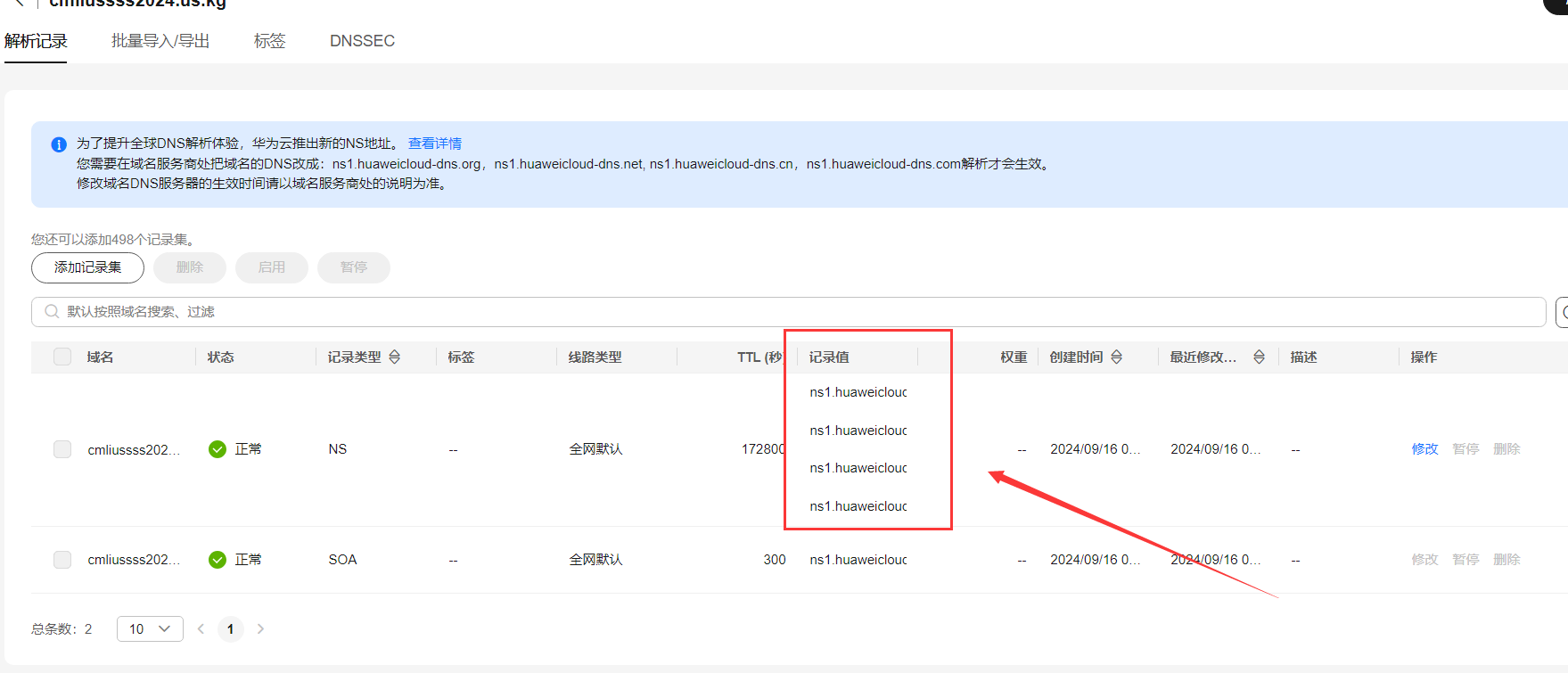Switch to the 批量导入/导出 tab
The height and width of the screenshot is (673, 1568).
(x=160, y=41)
